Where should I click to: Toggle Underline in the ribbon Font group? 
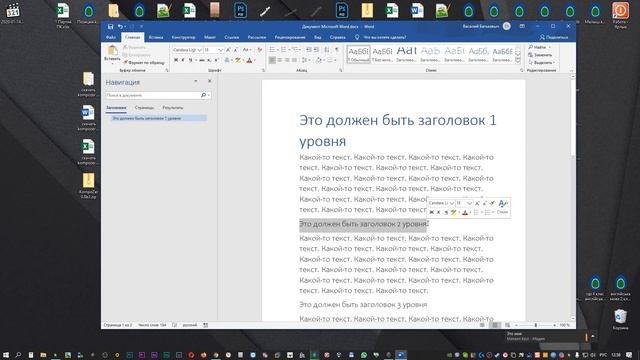(x=190, y=60)
